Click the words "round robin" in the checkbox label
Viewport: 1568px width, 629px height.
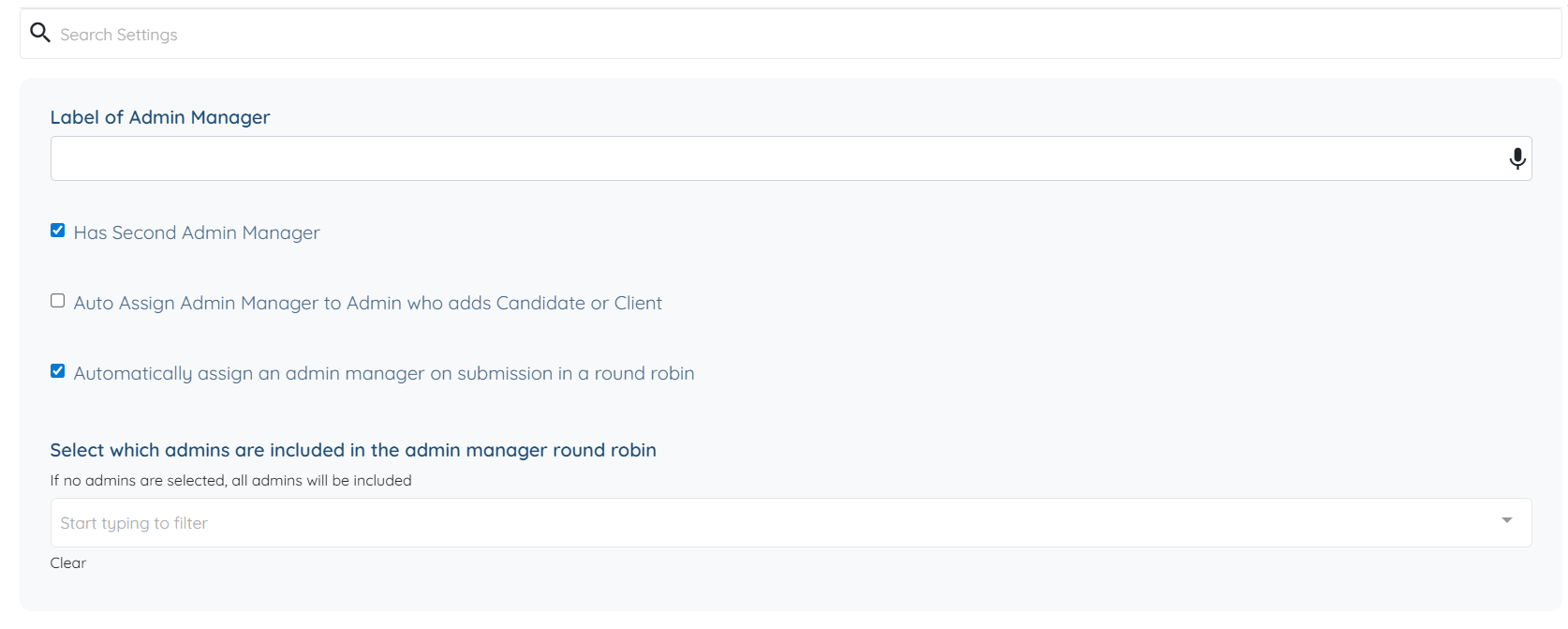tap(644, 373)
